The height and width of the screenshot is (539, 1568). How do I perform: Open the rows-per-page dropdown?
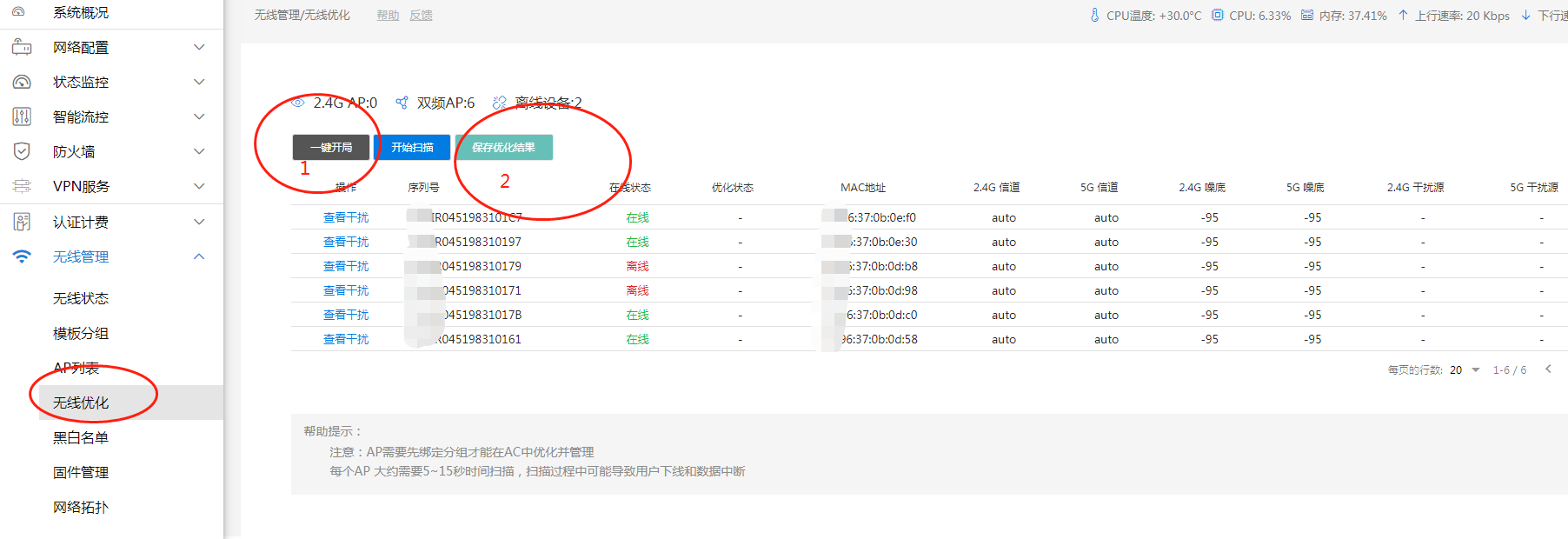[1475, 370]
